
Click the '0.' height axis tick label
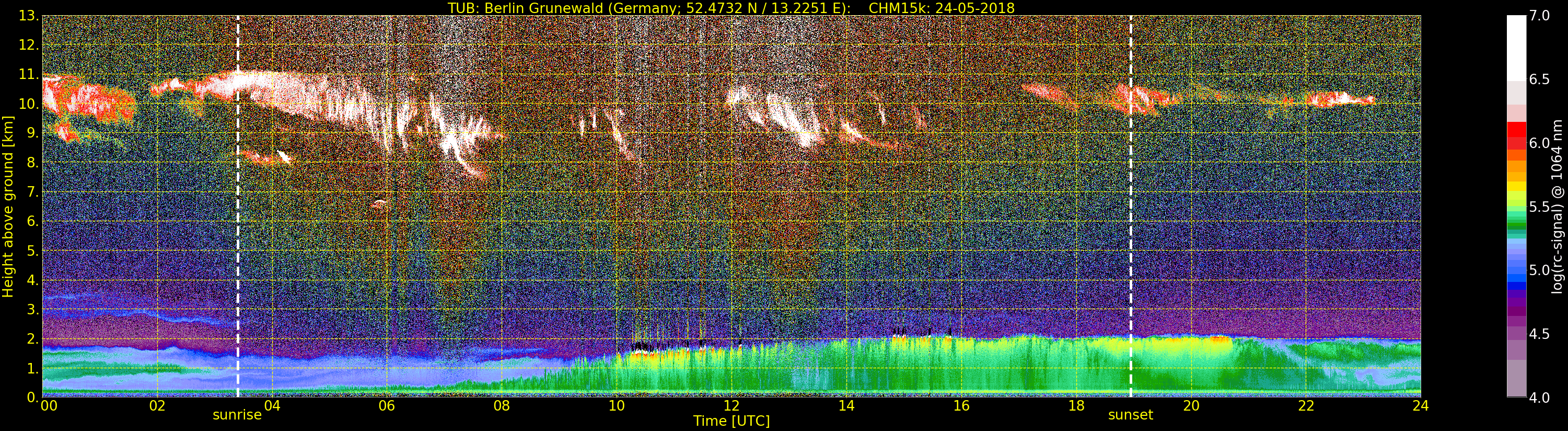click(x=33, y=397)
